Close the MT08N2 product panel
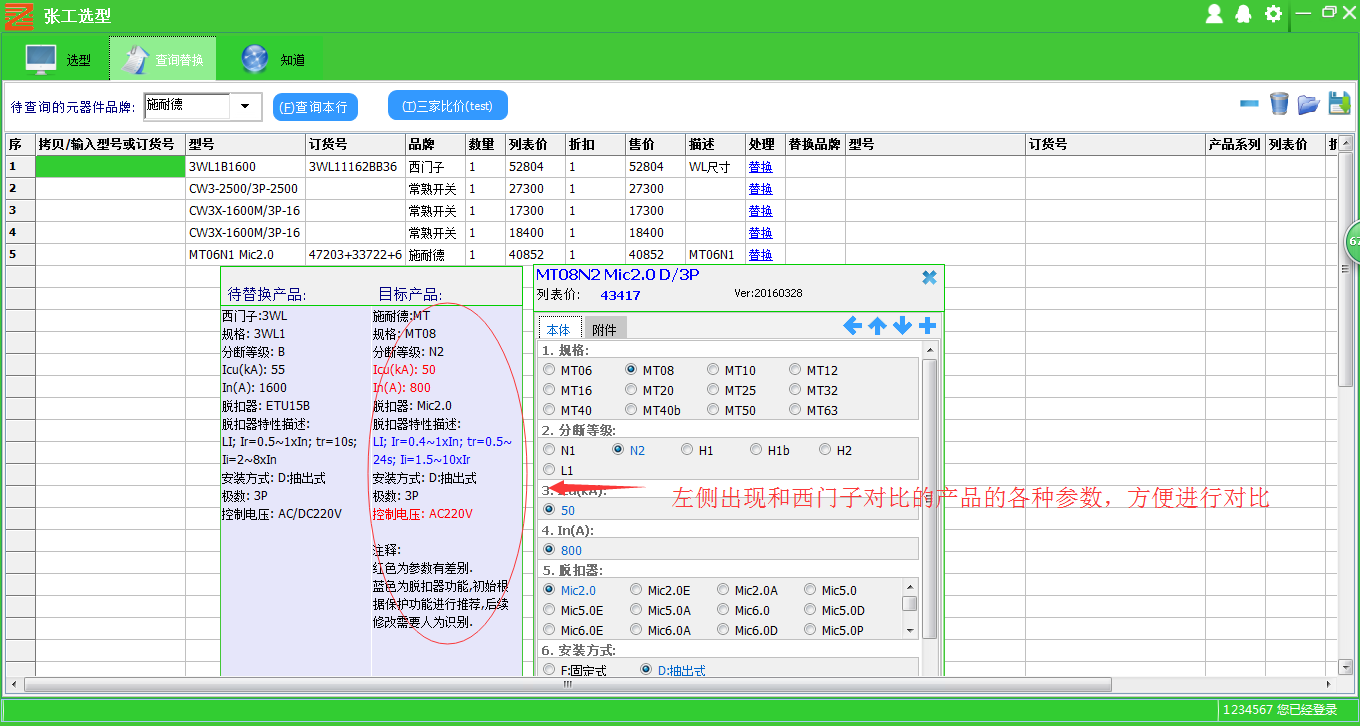The image size is (1360, 726). coord(929,277)
